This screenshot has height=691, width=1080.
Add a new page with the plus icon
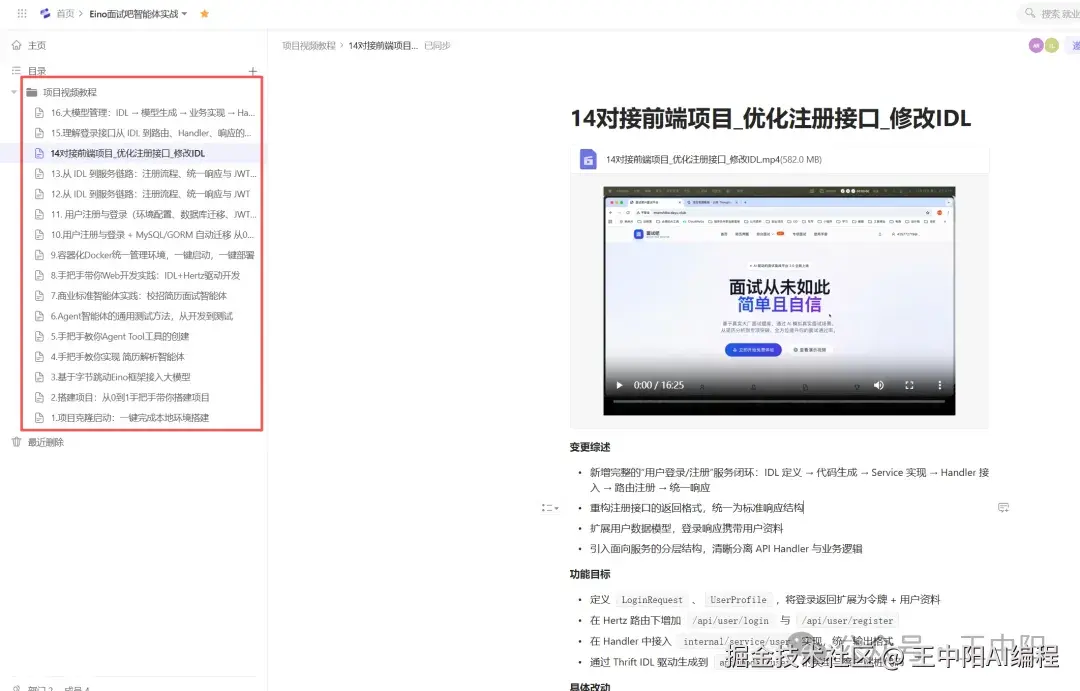[x=253, y=71]
